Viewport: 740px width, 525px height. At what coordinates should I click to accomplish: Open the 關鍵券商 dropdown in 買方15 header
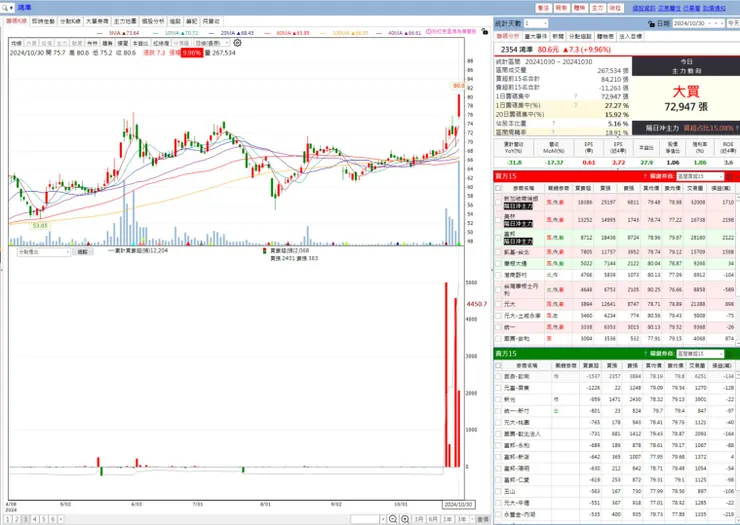pyautogui.click(x=700, y=176)
